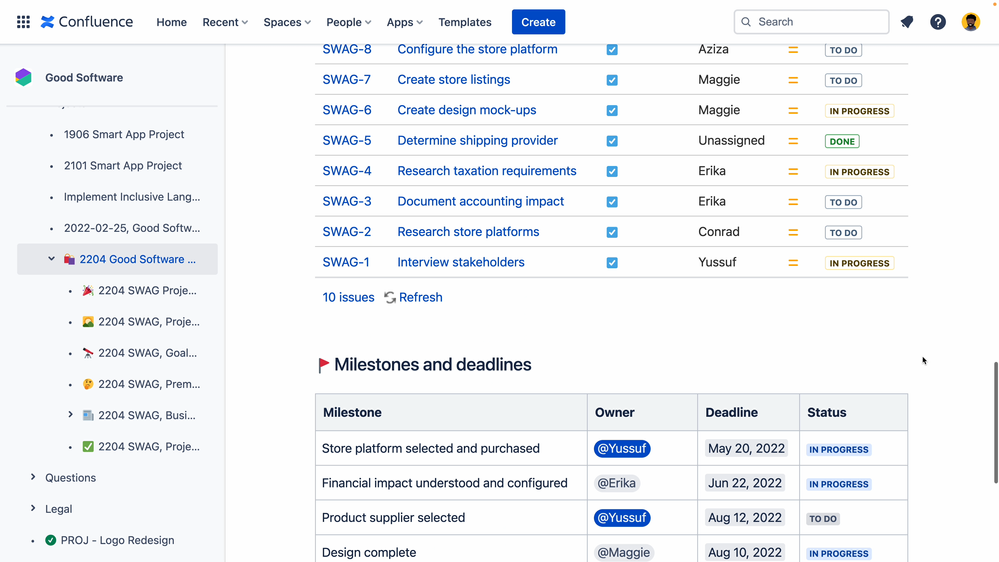Click the priority icon in the SWAG-1 row
This screenshot has height=562, width=999.
(793, 263)
